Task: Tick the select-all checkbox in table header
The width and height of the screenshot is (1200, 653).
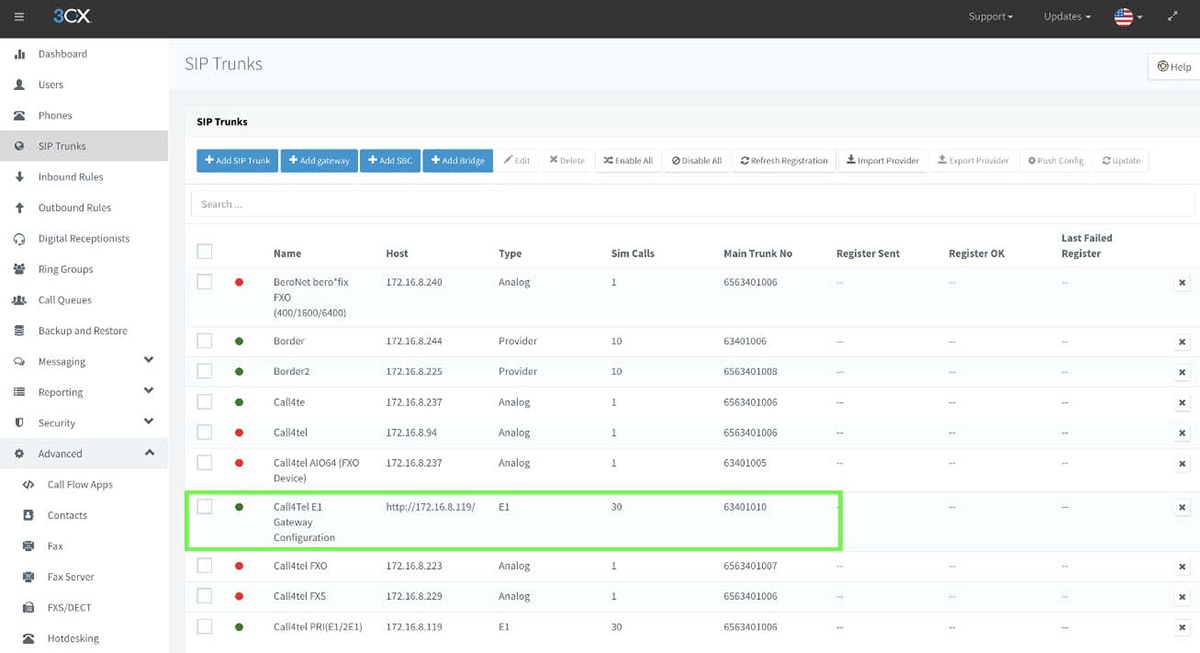Action: (205, 251)
